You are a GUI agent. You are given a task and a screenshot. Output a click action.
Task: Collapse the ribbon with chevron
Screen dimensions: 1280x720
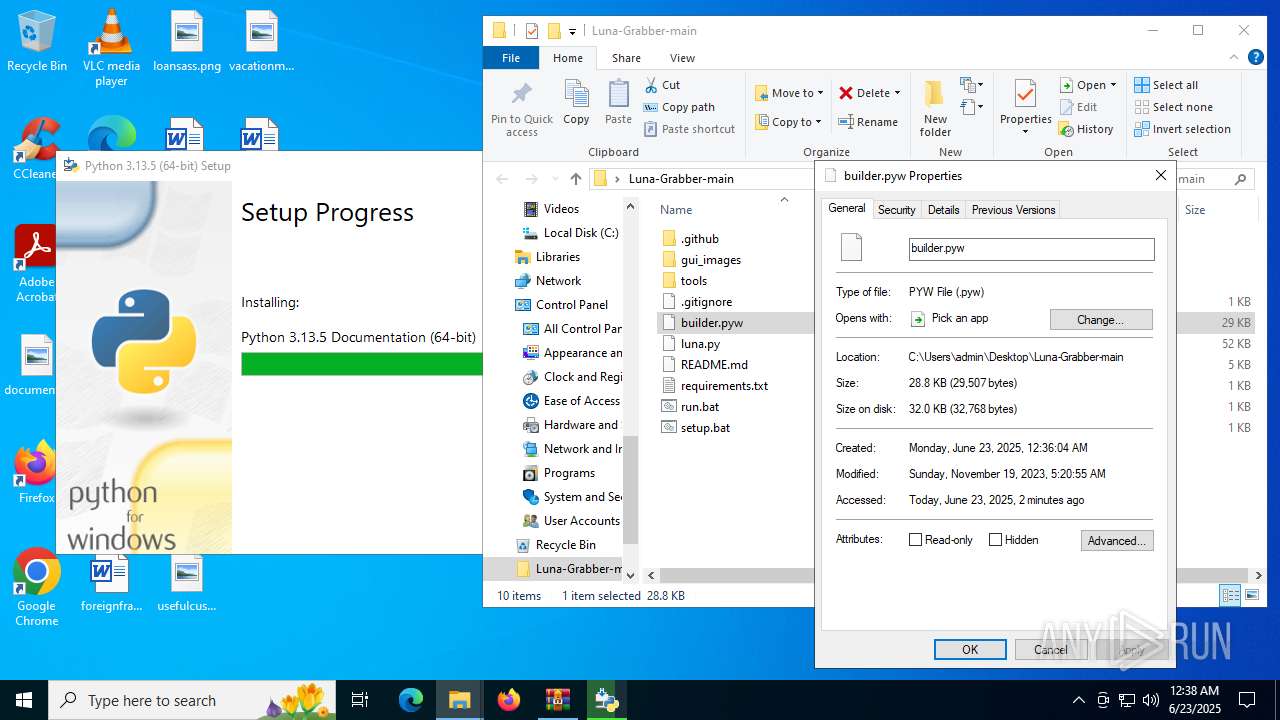coord(1234,58)
